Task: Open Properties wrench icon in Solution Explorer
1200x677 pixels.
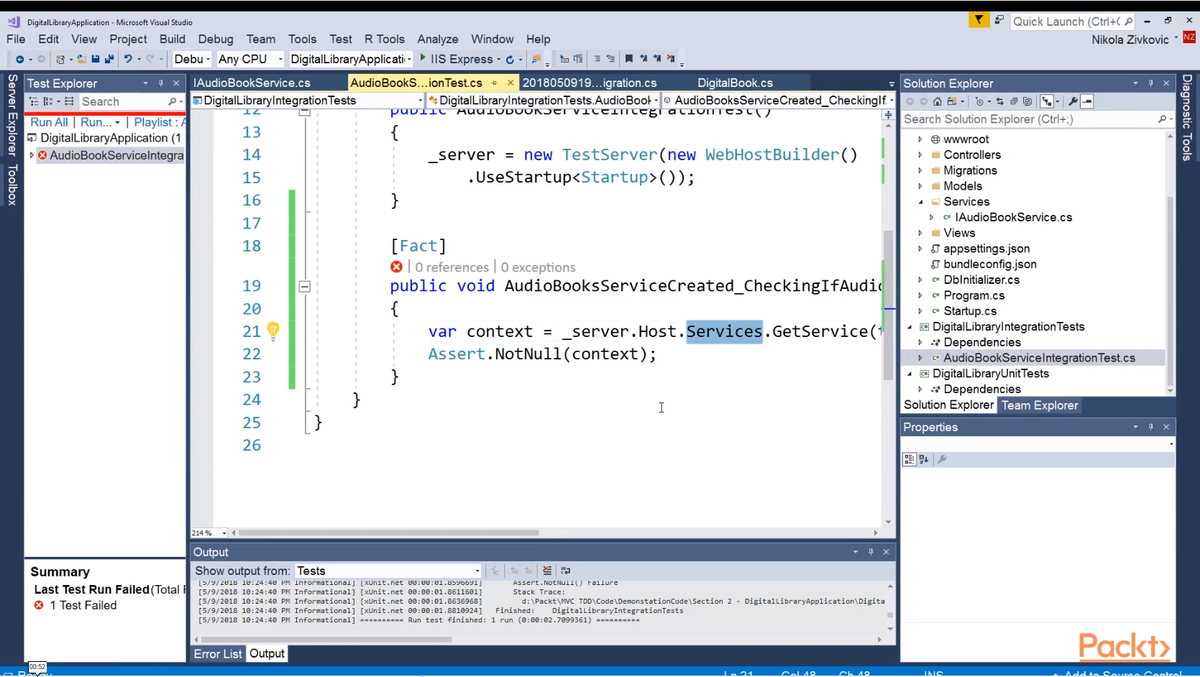Action: click(1073, 101)
